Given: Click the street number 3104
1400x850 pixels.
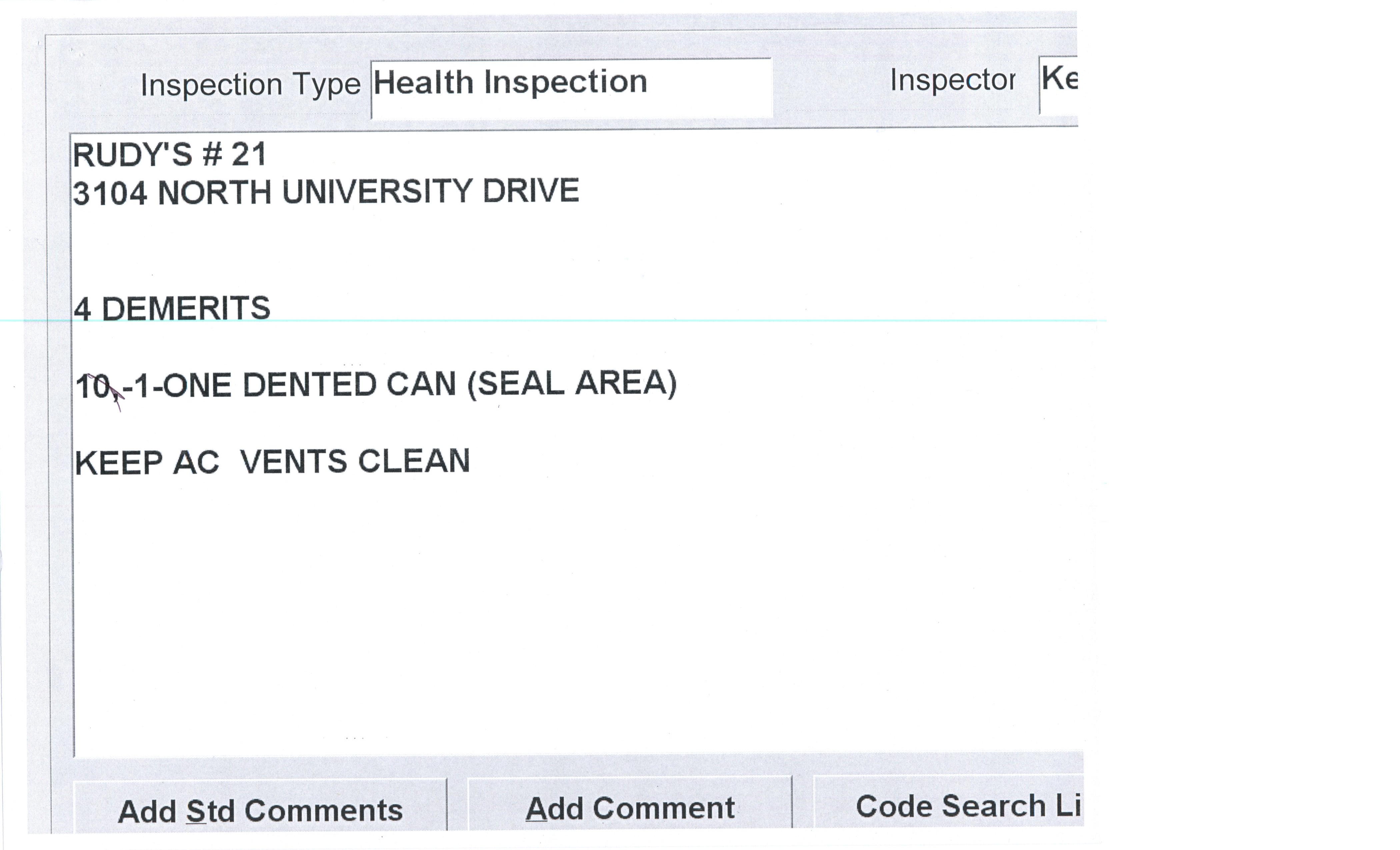Looking at the screenshot, I should tap(110, 193).
